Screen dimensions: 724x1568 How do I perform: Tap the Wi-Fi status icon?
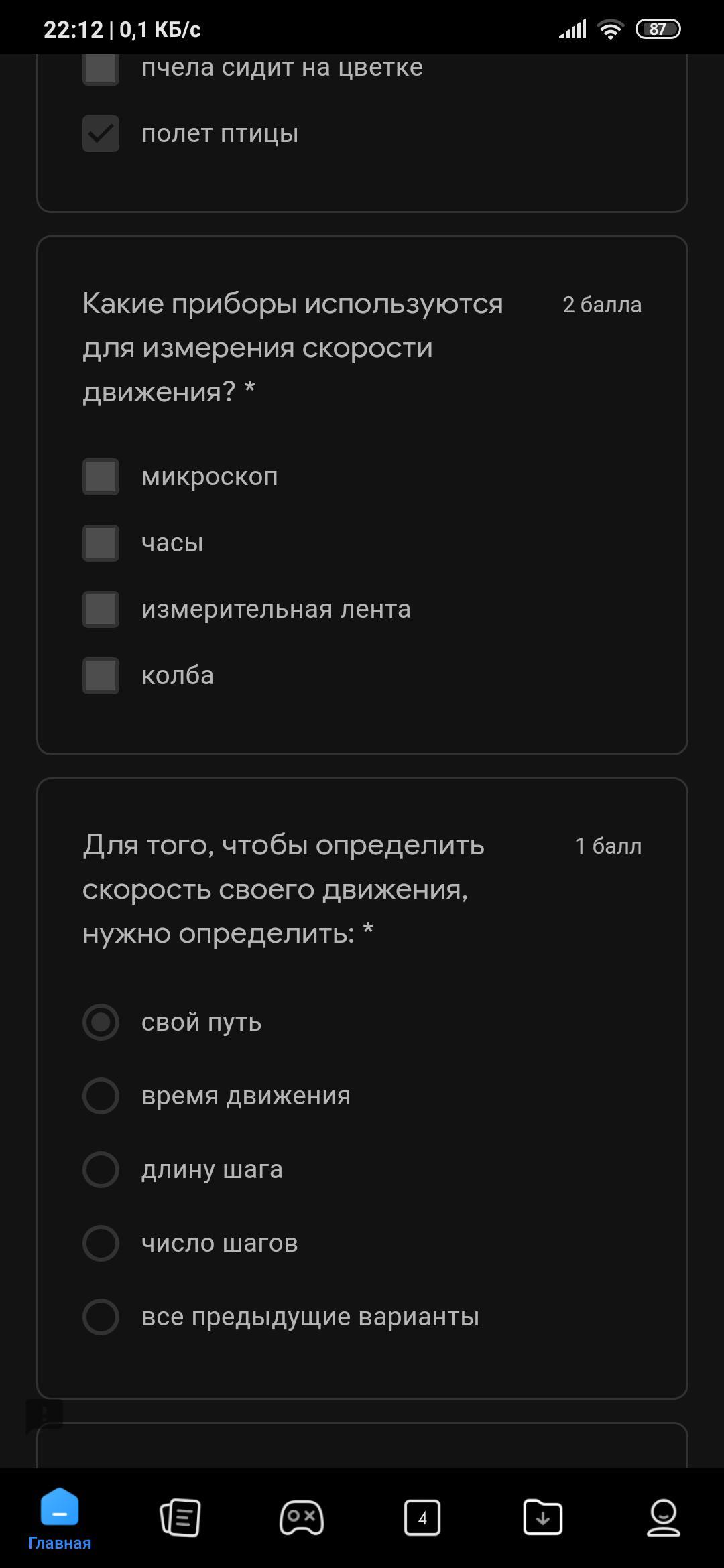(610, 29)
